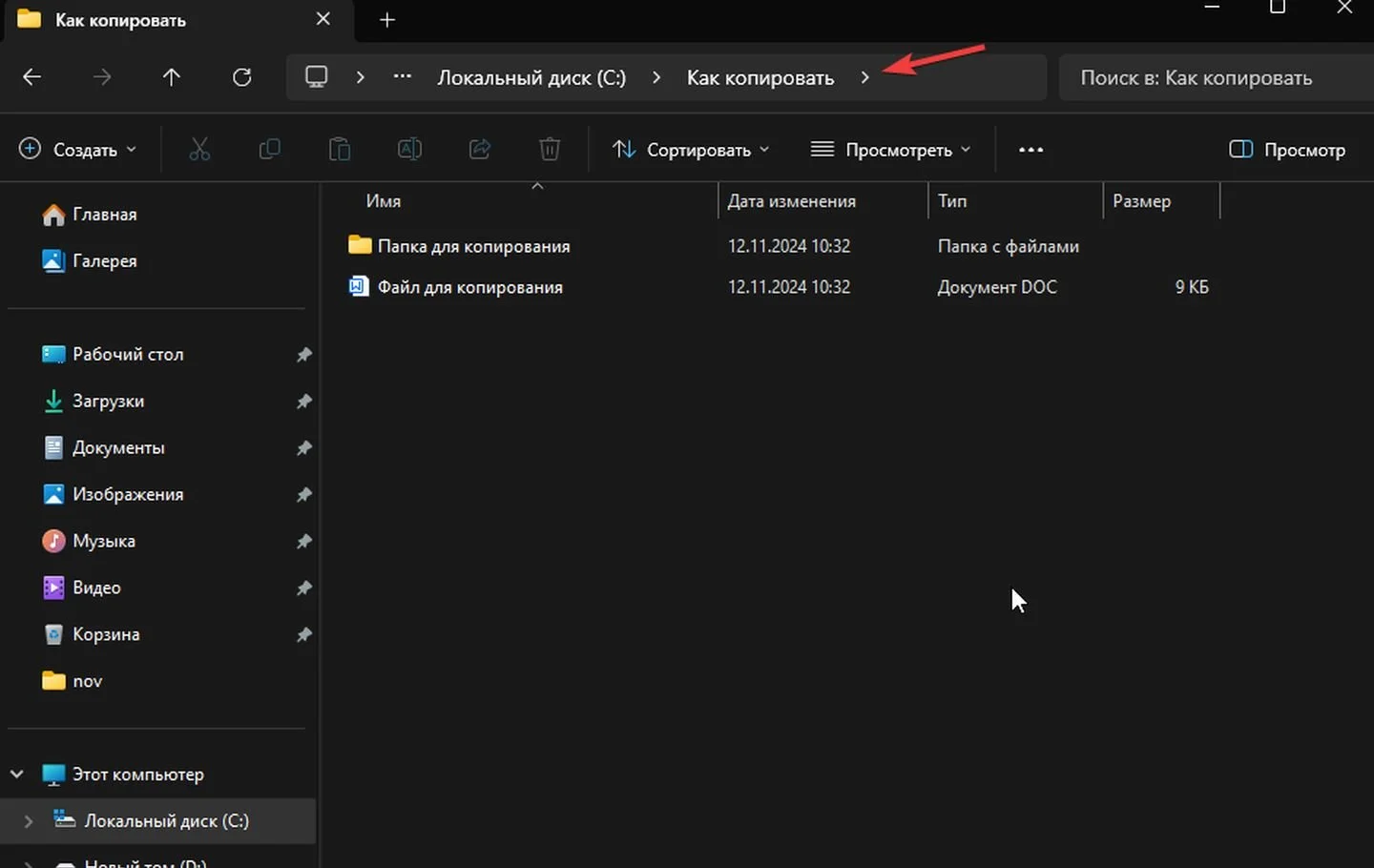Navigate up one folder level arrow
Image resolution: width=1374 pixels, height=868 pixels.
pos(172,77)
